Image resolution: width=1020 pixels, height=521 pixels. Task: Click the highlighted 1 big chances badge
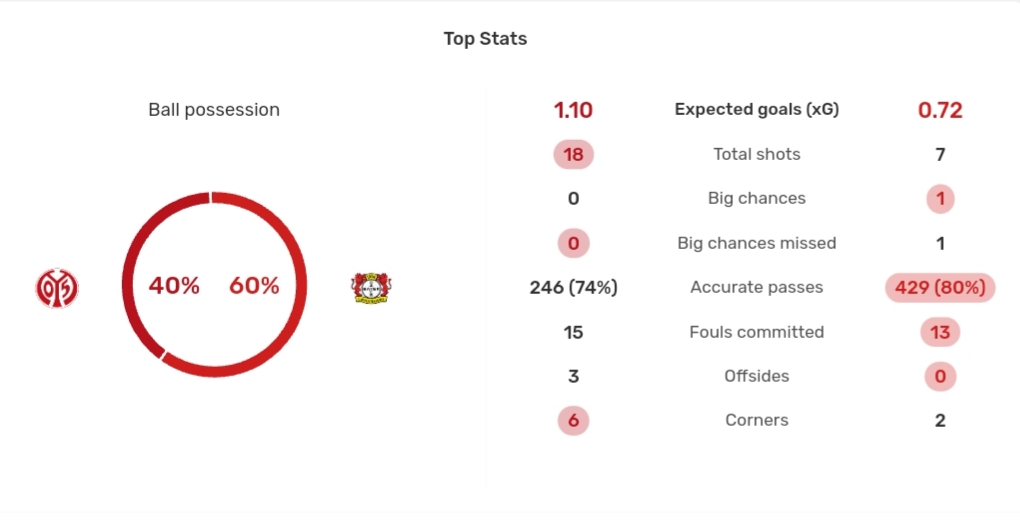coord(940,199)
